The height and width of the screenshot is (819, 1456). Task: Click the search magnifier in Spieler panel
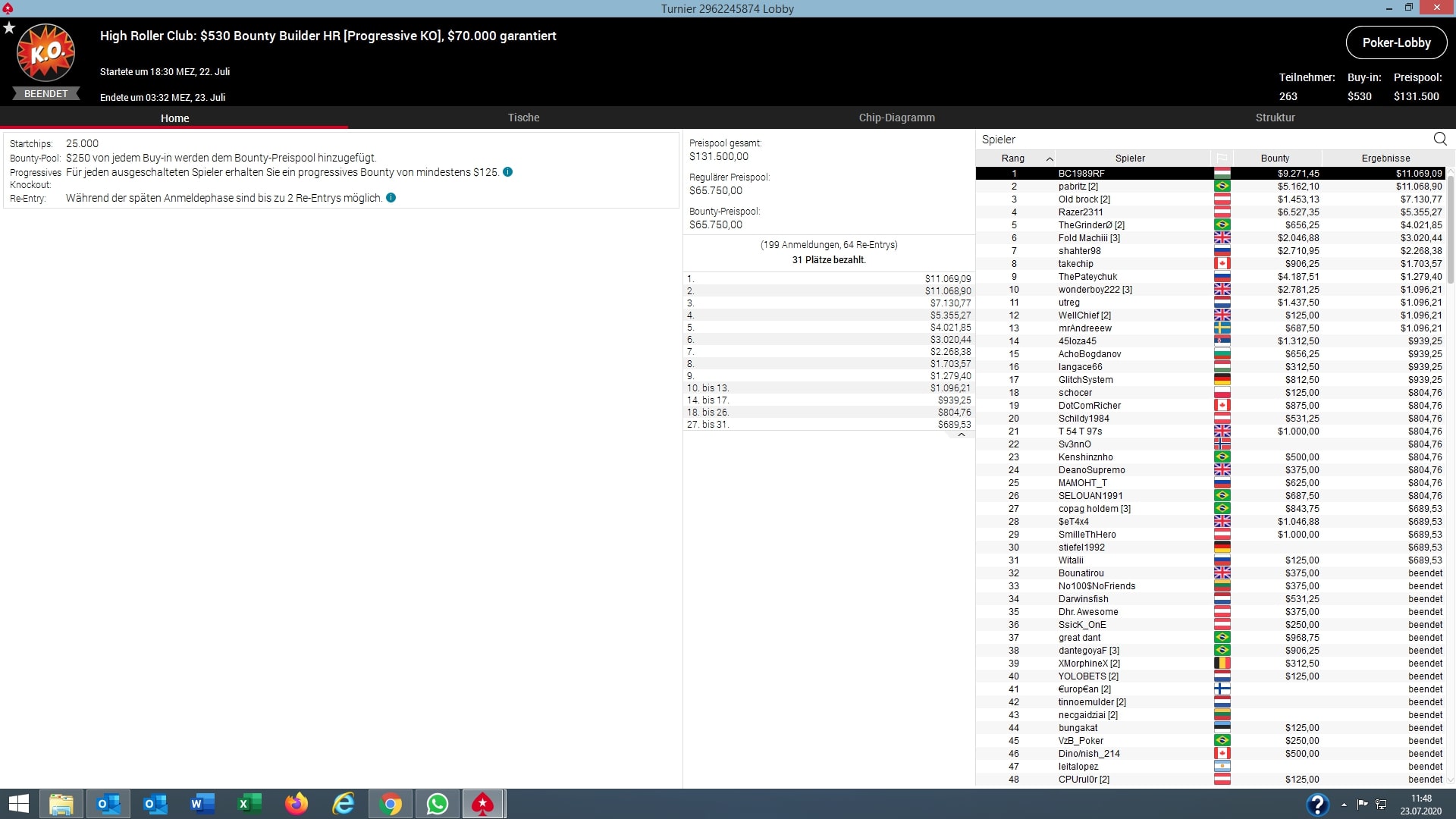[x=1439, y=139]
